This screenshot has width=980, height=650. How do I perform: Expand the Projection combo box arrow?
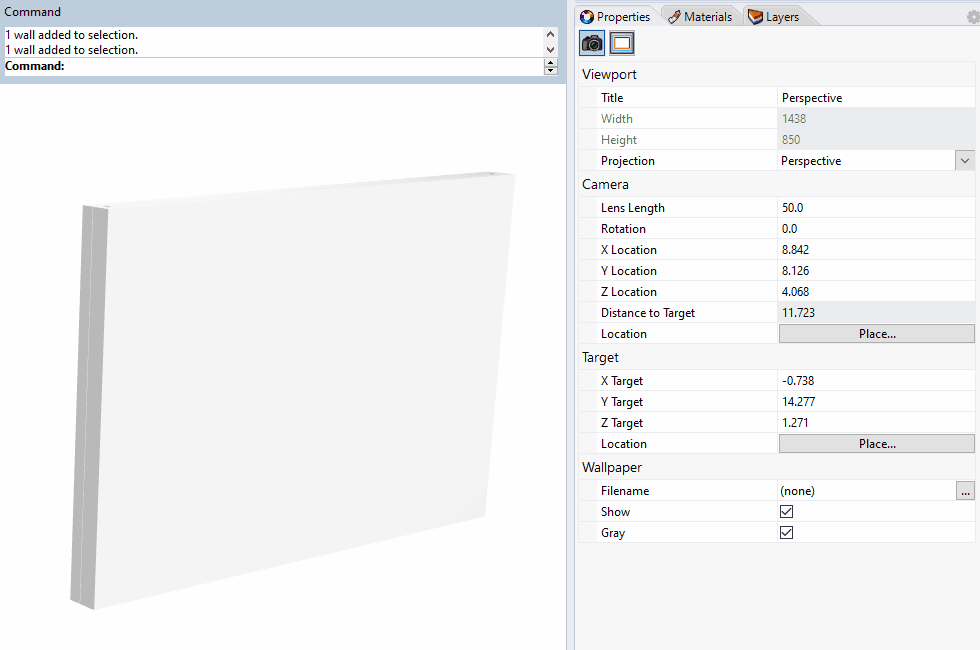coord(964,160)
